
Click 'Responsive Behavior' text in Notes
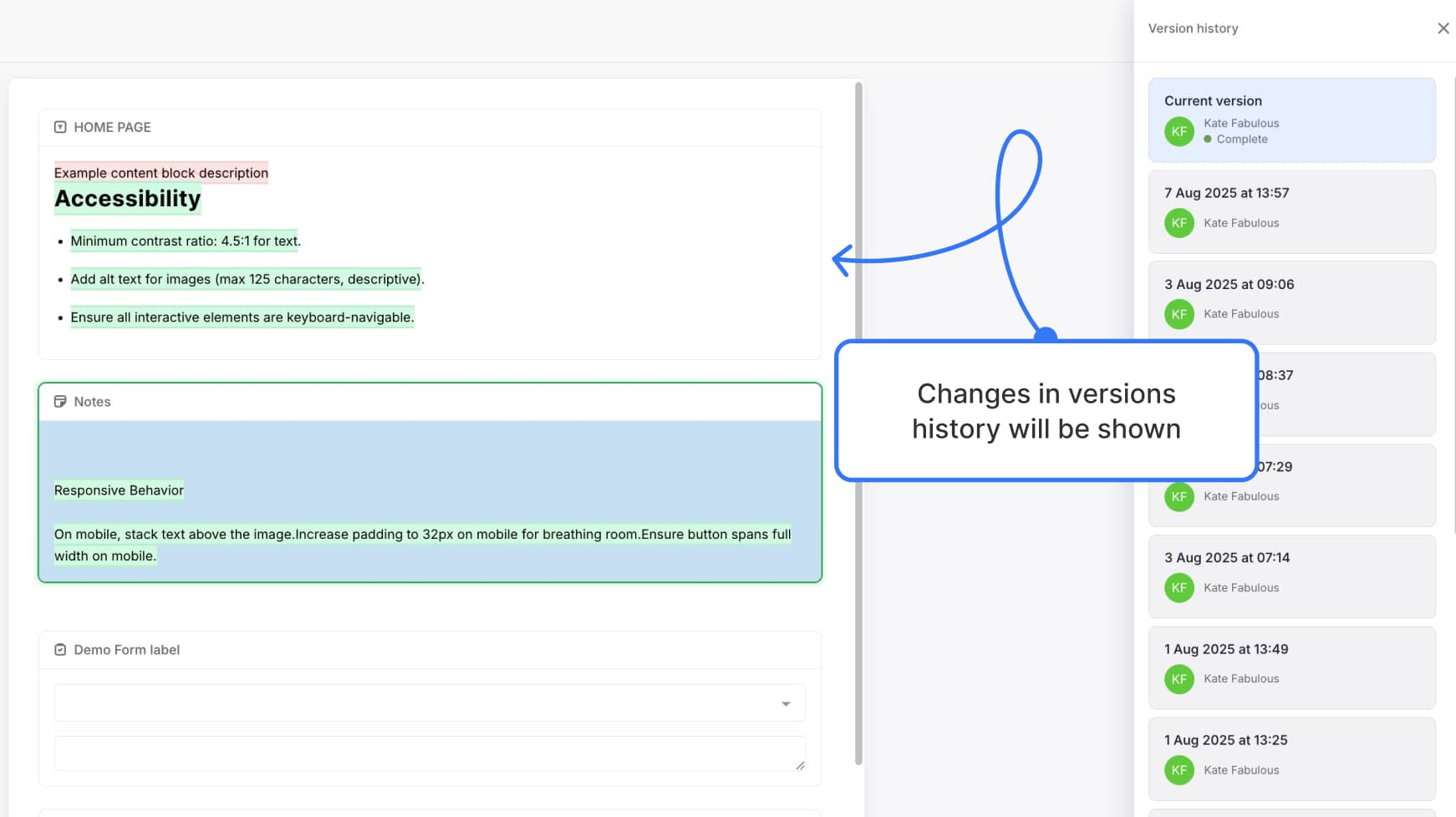coord(119,490)
